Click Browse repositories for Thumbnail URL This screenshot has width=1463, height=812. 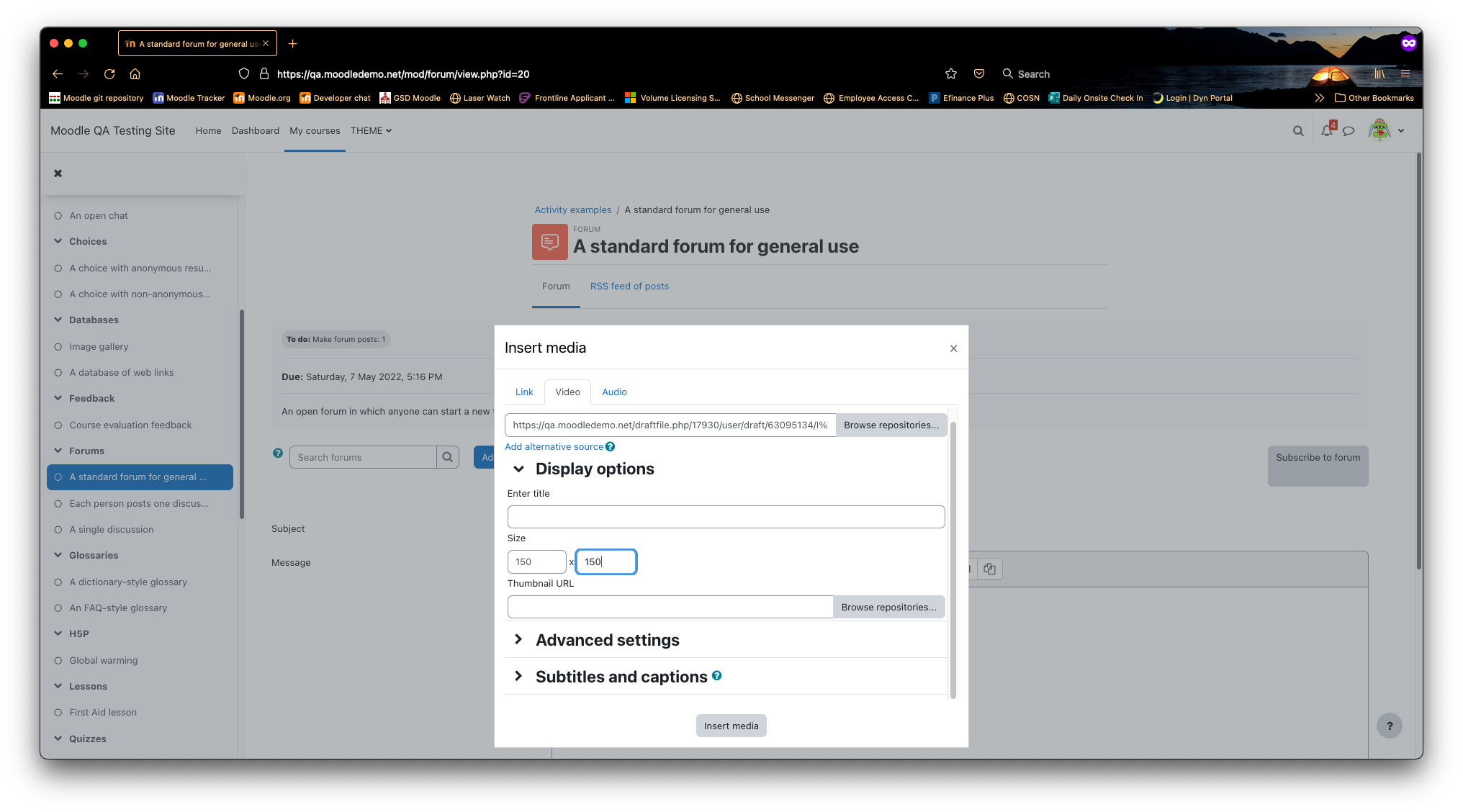pyautogui.click(x=888, y=608)
